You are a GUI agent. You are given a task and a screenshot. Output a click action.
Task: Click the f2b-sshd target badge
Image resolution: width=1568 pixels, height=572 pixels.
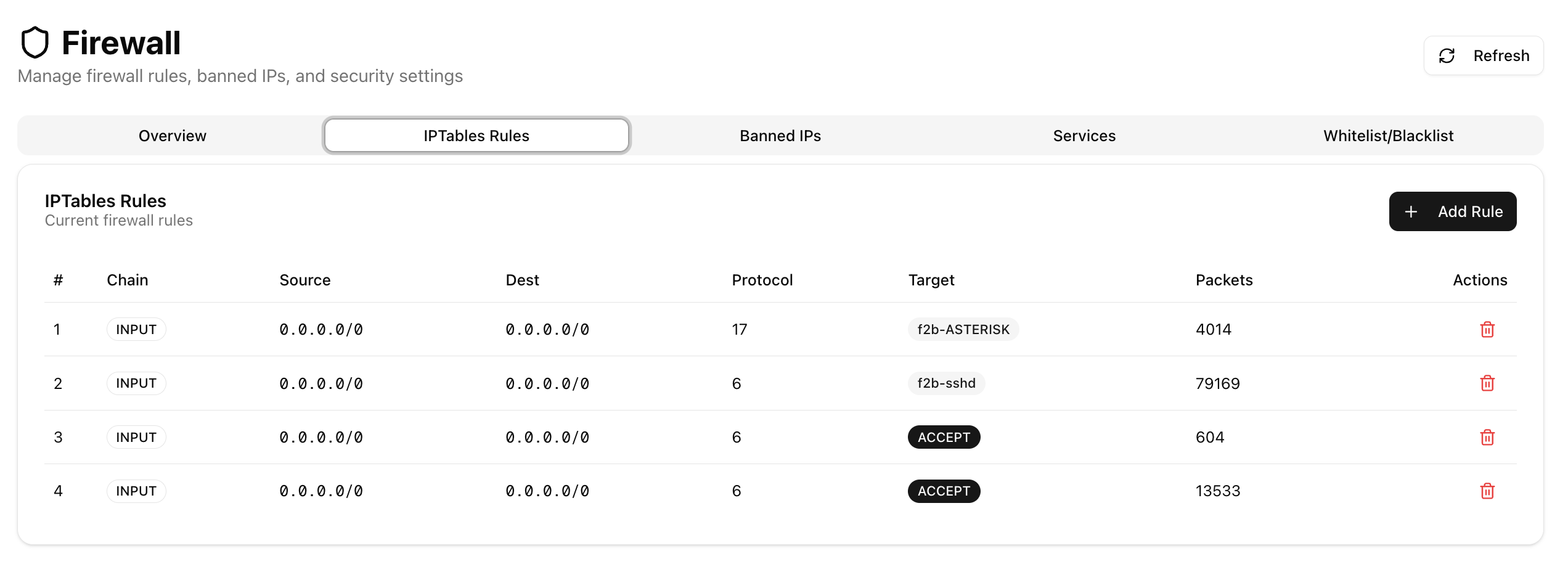click(x=946, y=383)
